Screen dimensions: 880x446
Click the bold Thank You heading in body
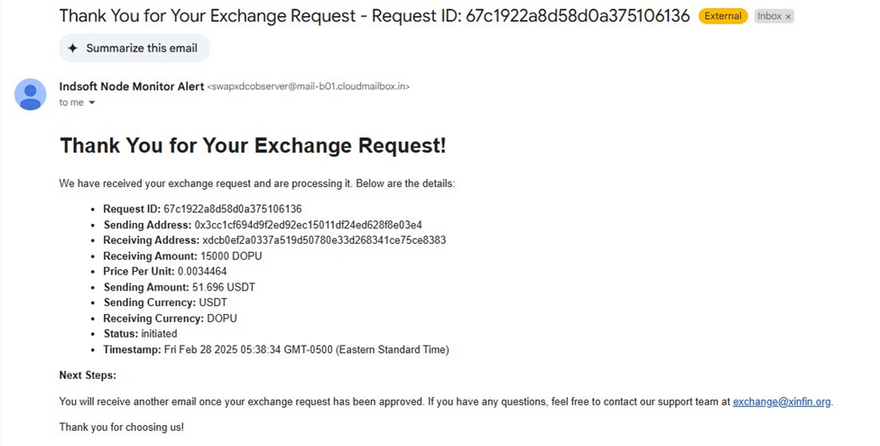coord(253,146)
